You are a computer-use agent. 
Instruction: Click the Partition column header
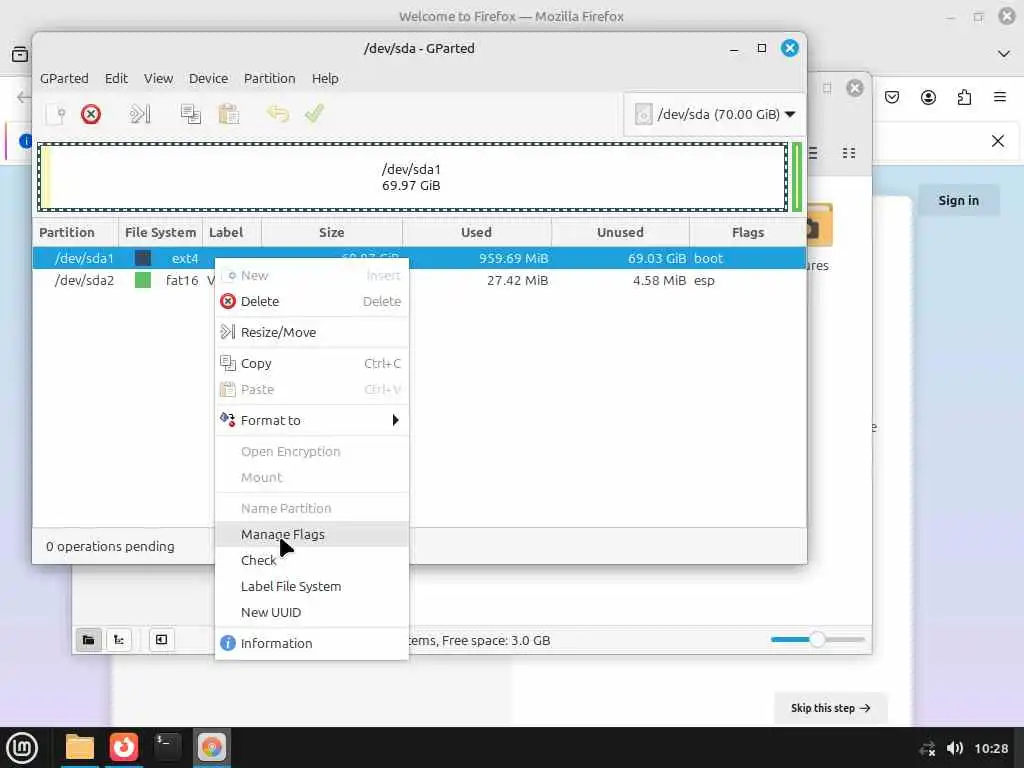(76, 232)
